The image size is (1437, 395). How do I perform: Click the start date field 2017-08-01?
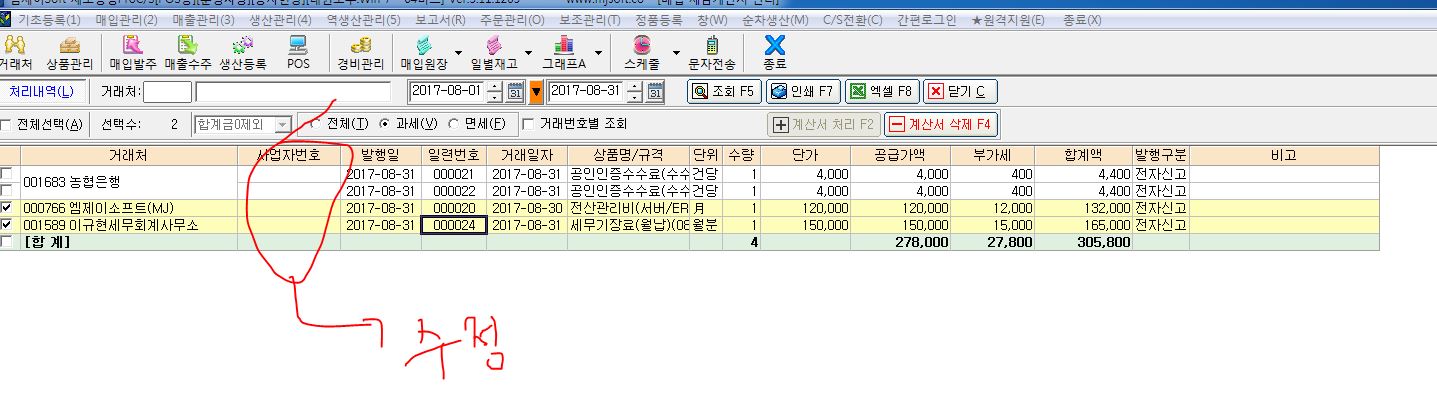click(447, 92)
